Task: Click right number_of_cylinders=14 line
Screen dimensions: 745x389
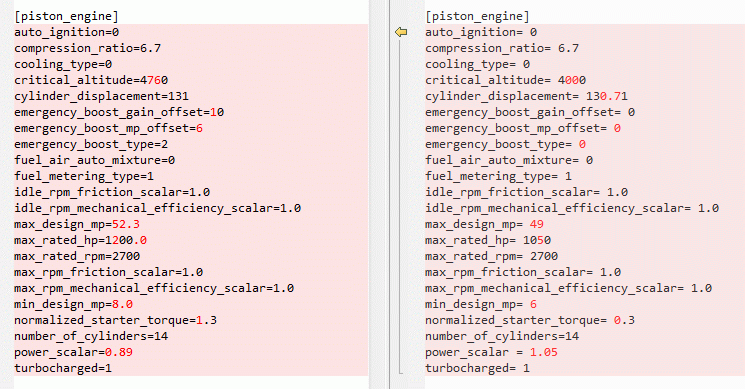Action: pos(502,336)
